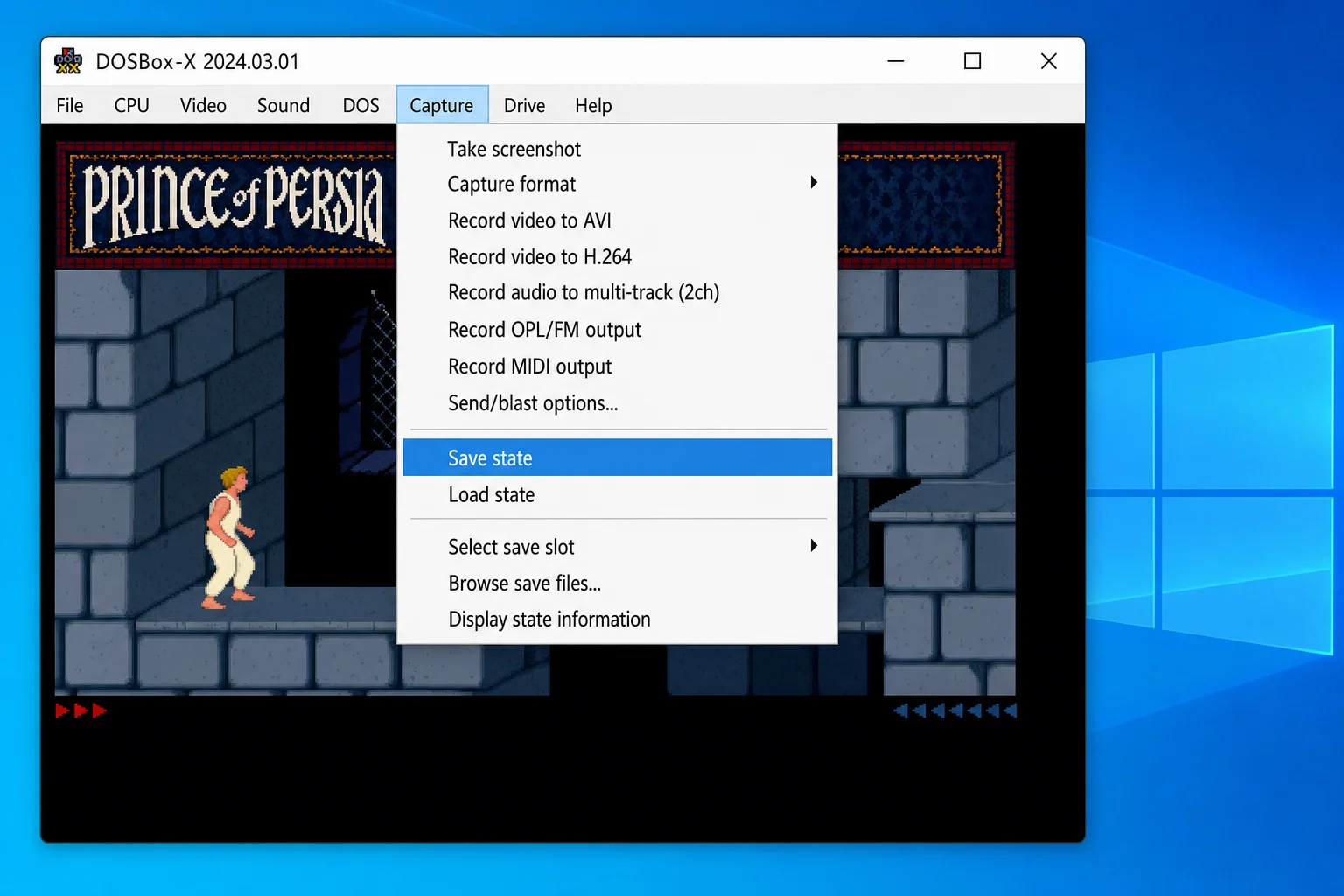
Task: Select Record MIDI output
Action: (617, 367)
